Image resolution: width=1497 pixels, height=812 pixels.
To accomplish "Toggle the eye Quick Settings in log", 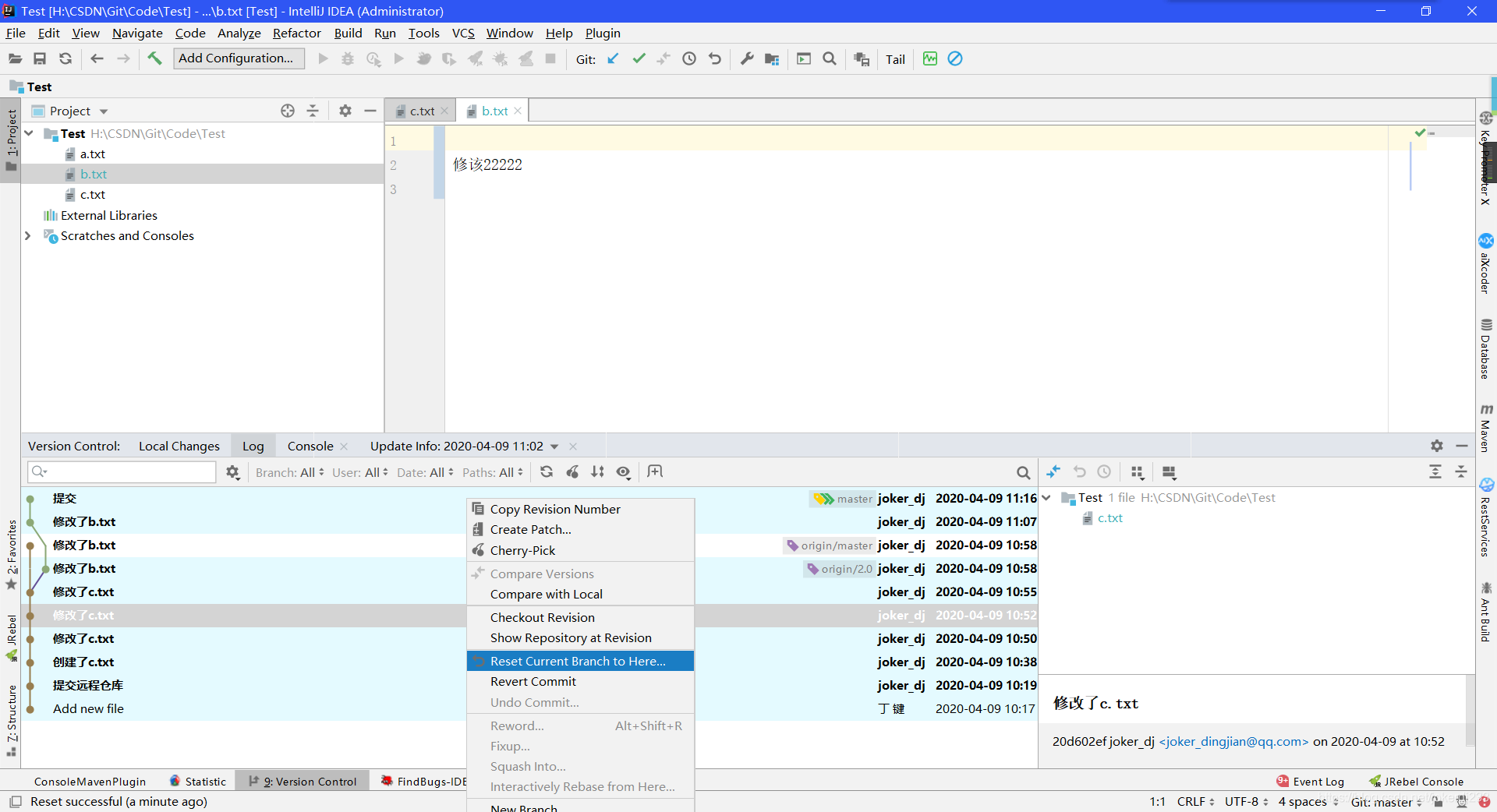I will (623, 471).
